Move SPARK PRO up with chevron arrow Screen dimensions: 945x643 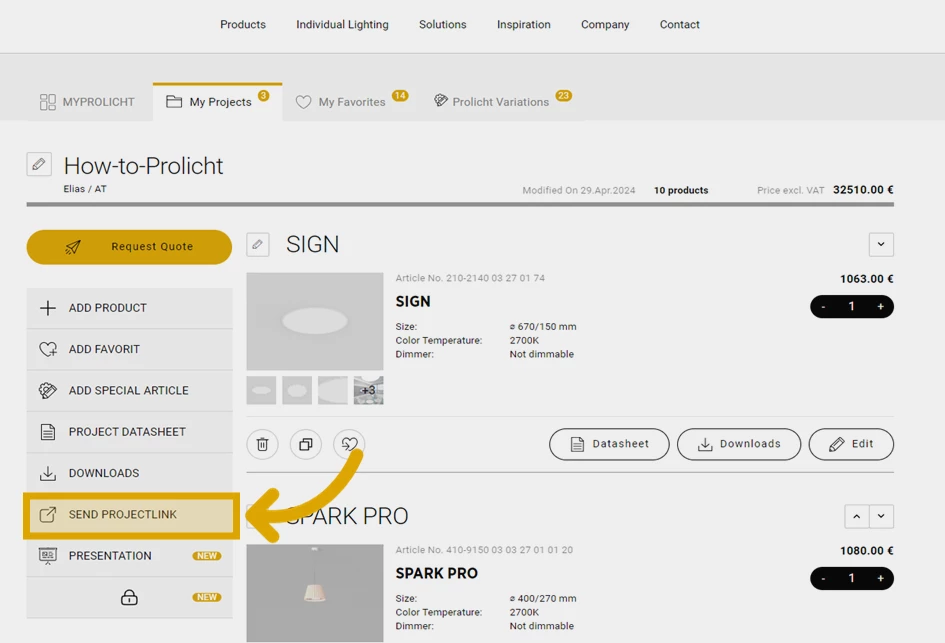click(857, 516)
